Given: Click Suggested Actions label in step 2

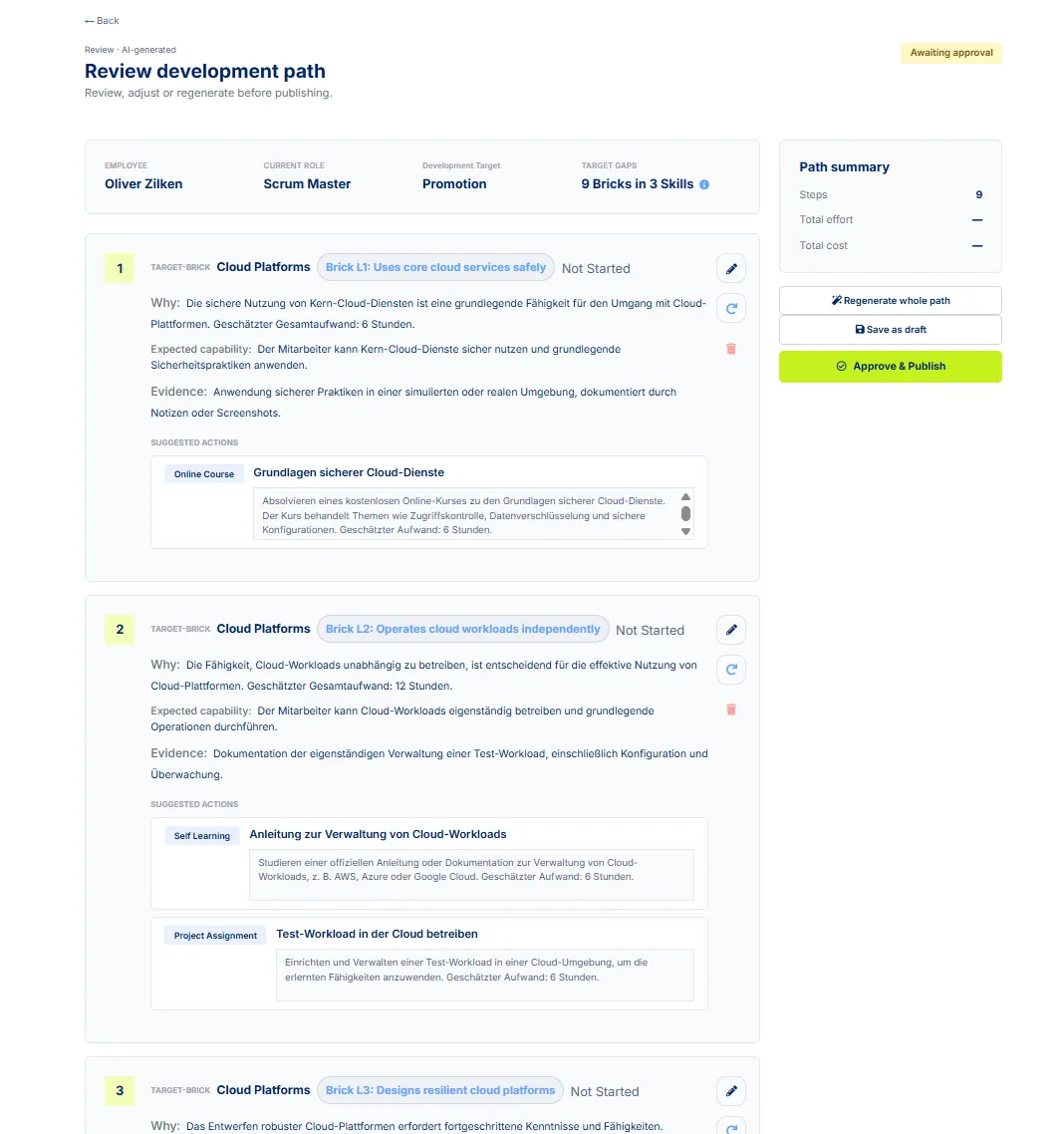Looking at the screenshot, I should tap(194, 804).
